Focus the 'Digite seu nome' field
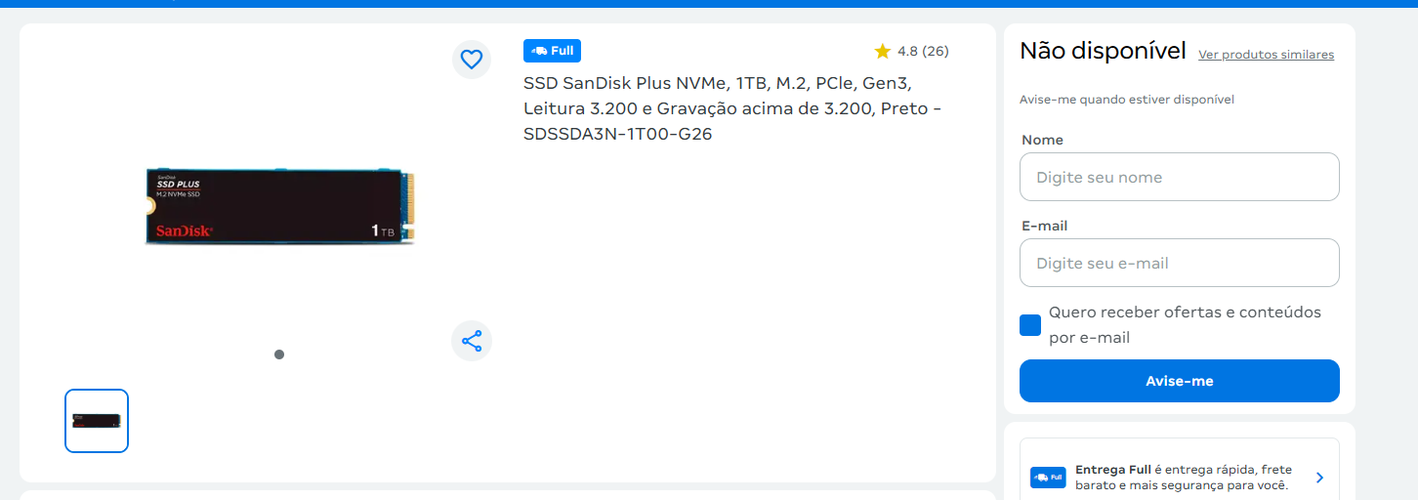 point(1179,177)
